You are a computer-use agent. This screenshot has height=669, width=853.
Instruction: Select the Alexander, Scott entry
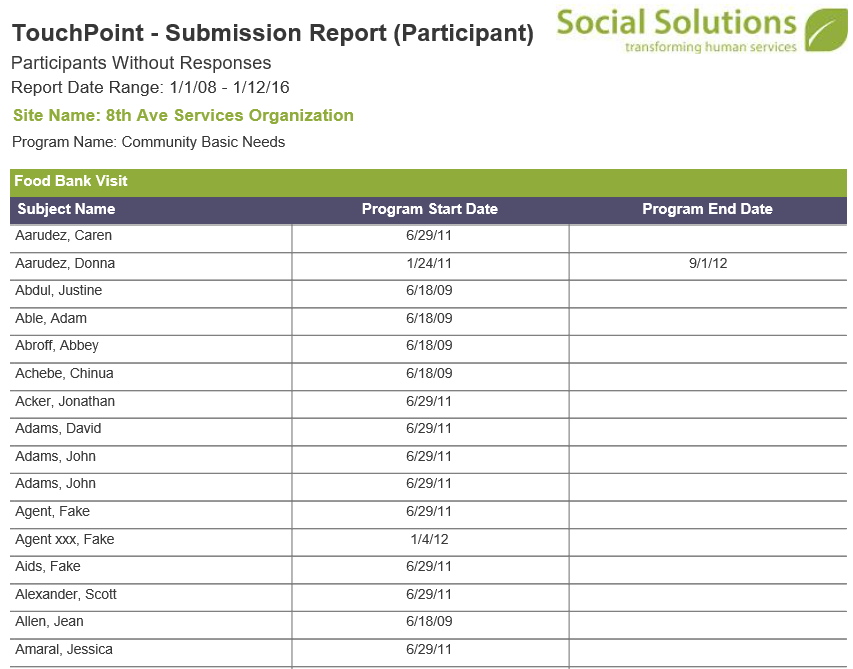[x=66, y=594]
